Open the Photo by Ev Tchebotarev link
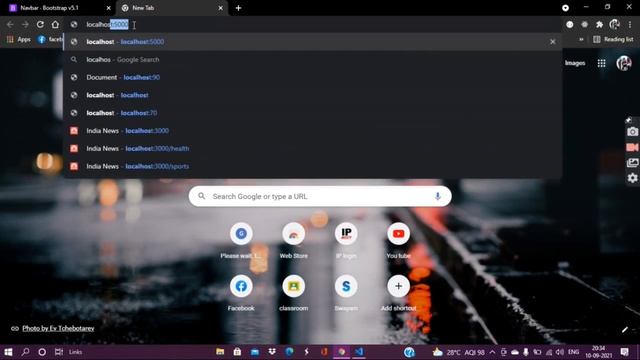This screenshot has height=360, width=640. click(x=58, y=328)
